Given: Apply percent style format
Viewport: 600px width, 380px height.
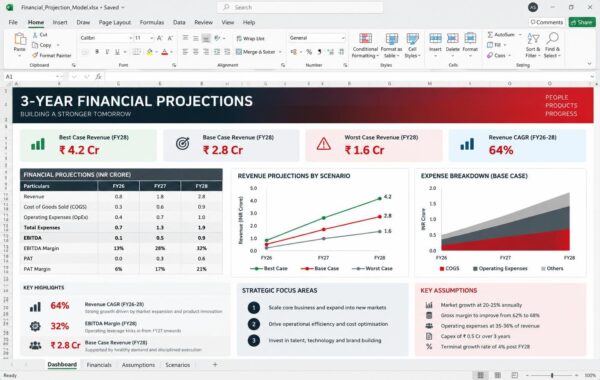Looking at the screenshot, I should [309, 52].
